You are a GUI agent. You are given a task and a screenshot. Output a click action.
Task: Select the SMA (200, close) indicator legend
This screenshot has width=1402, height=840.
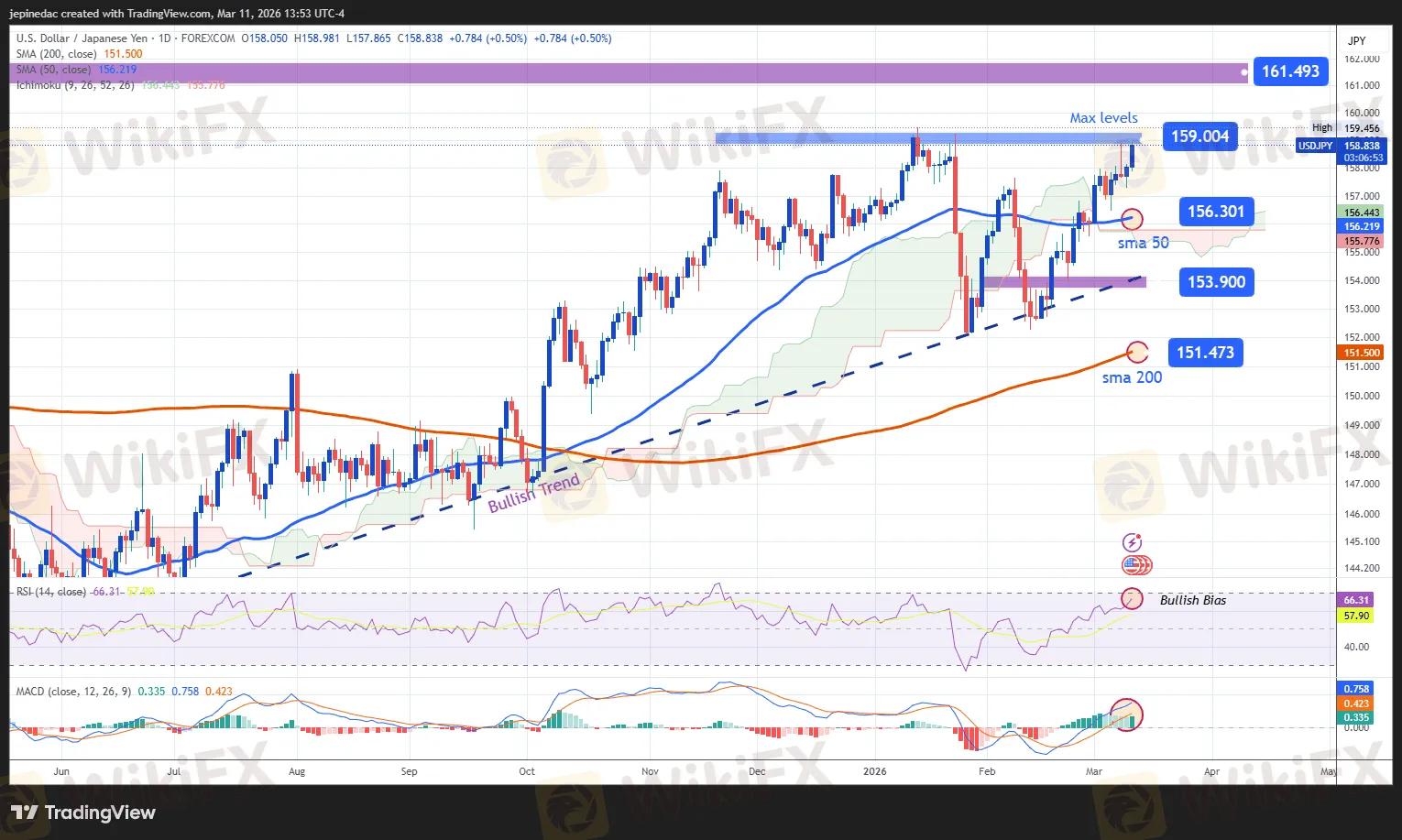(60, 54)
